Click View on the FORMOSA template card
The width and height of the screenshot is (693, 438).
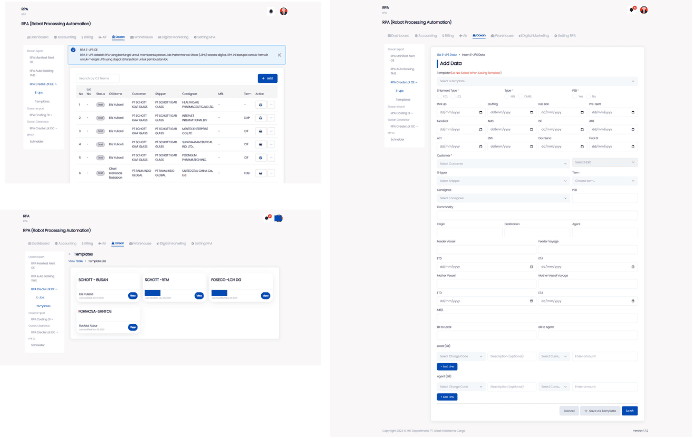coord(133,328)
